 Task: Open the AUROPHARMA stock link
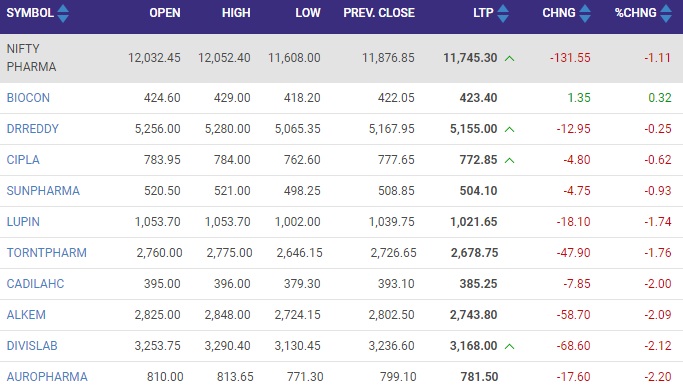pos(47,376)
